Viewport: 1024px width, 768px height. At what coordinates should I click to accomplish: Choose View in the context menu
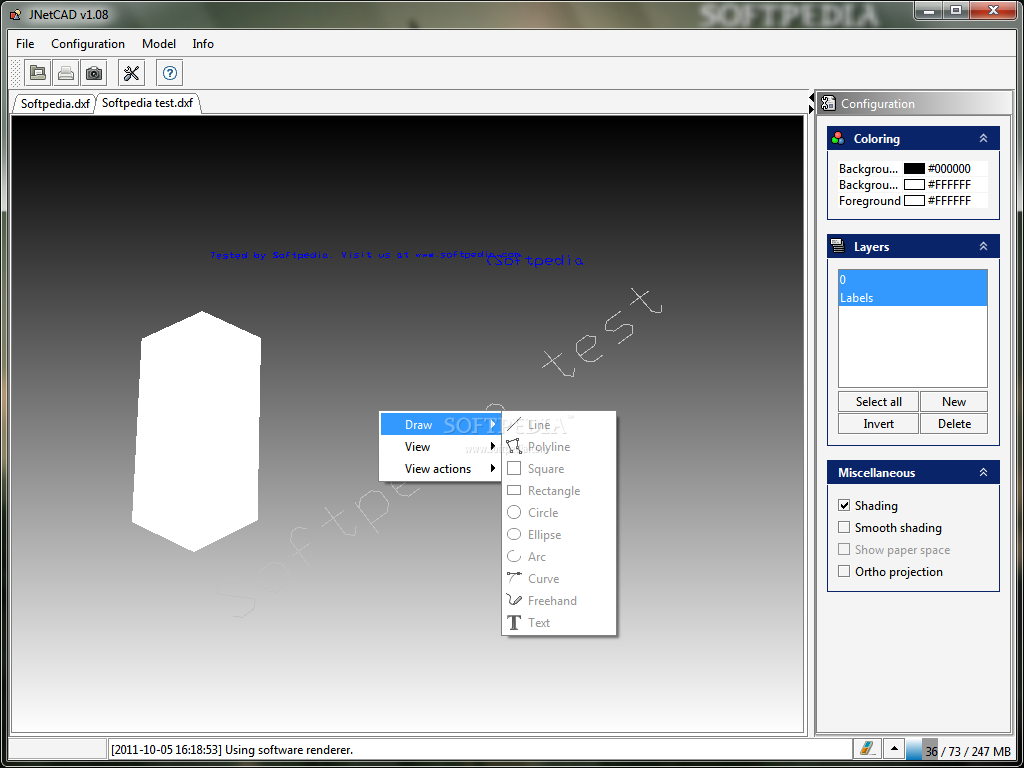(x=441, y=447)
